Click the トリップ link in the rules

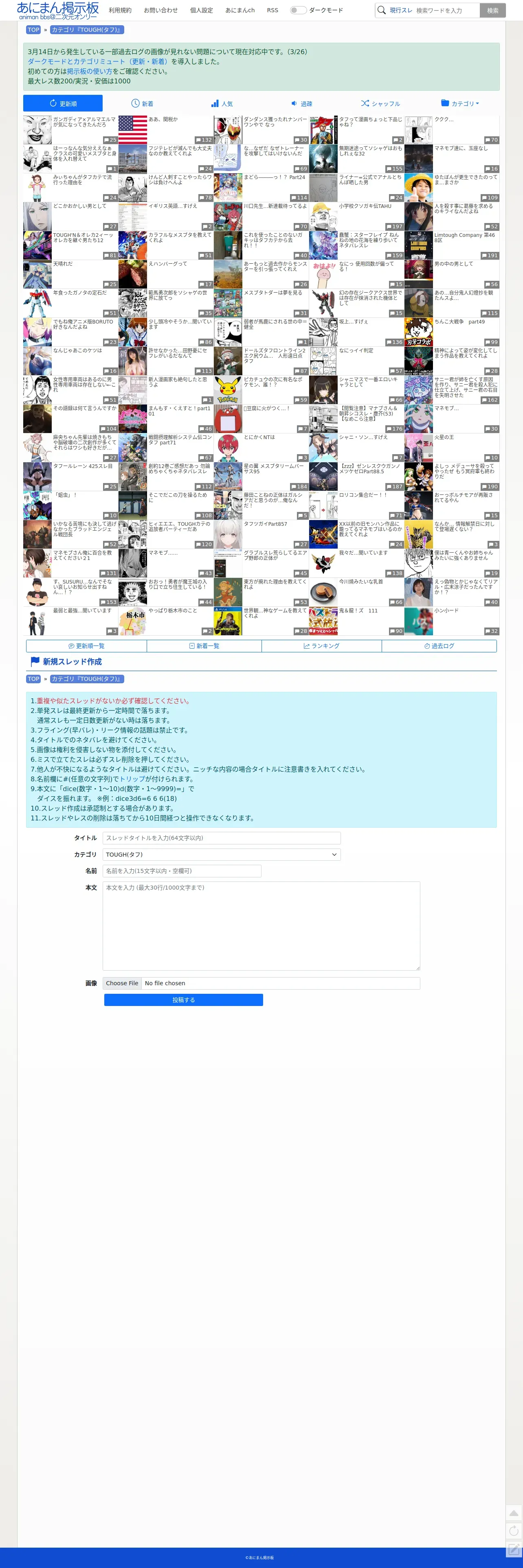[x=132, y=779]
